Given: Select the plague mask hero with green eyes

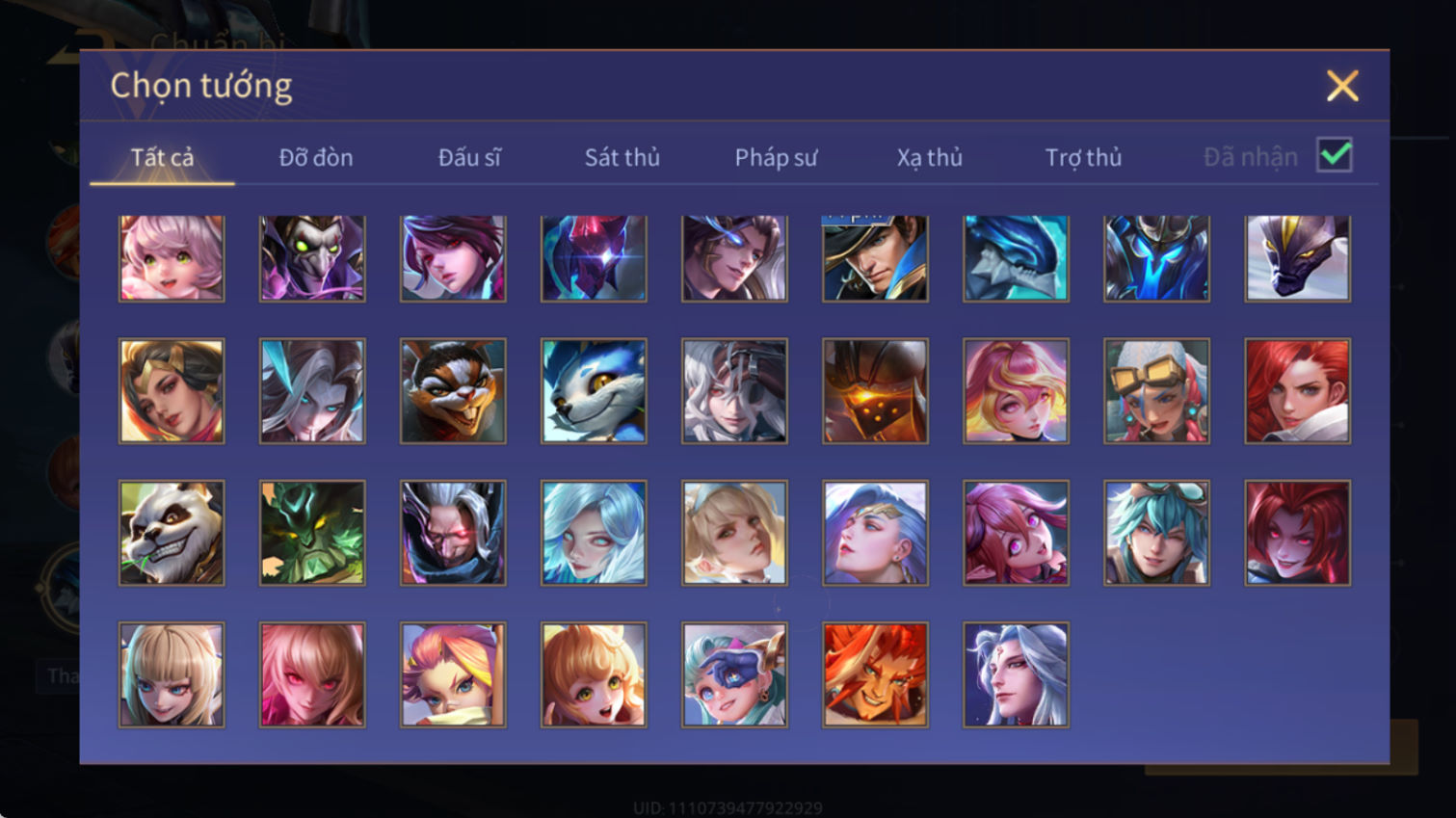Looking at the screenshot, I should coord(312,258).
